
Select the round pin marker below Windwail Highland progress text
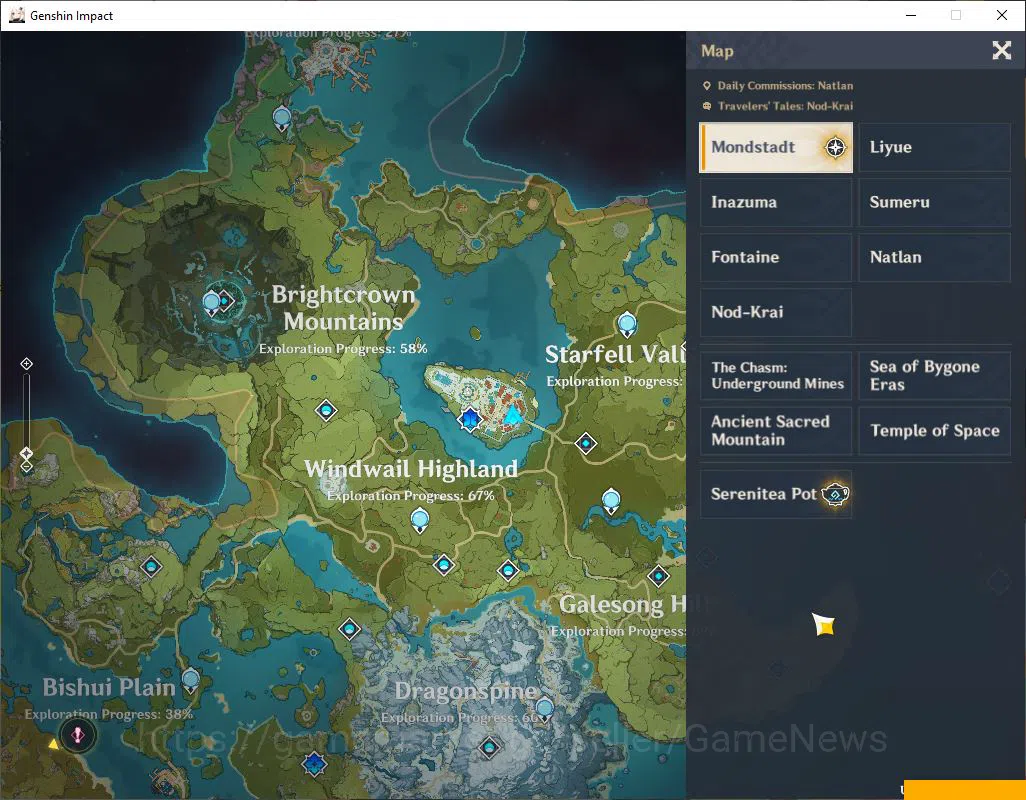(419, 521)
